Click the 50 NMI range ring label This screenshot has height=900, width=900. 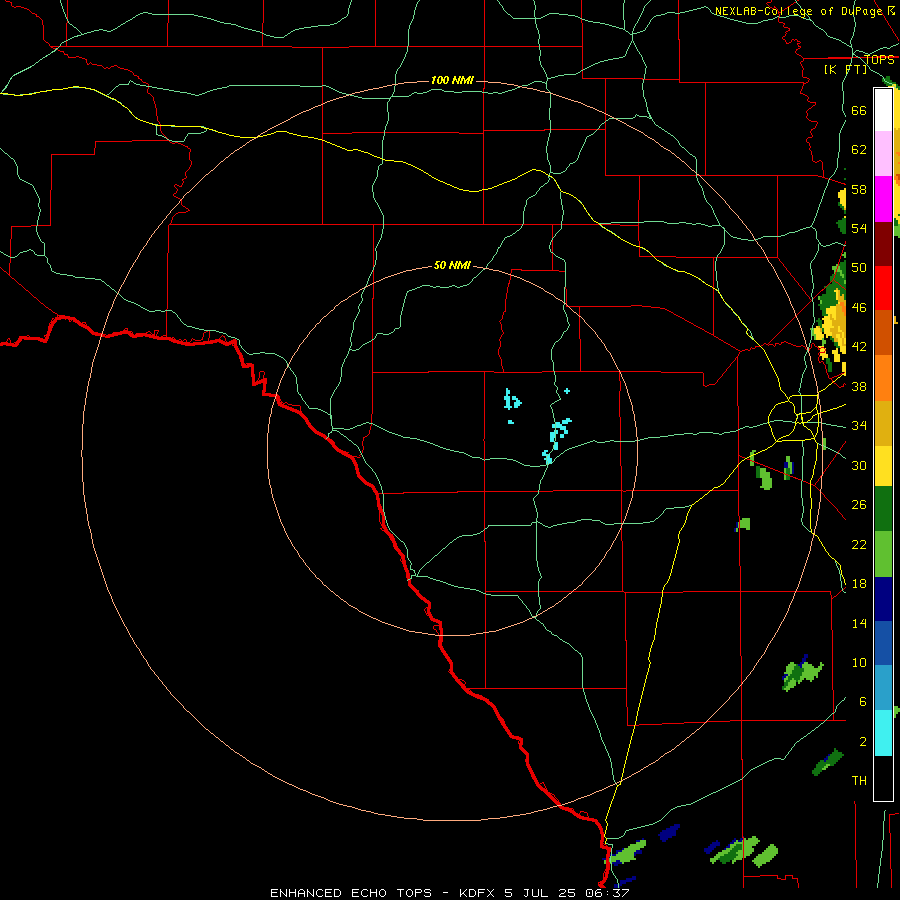452,265
